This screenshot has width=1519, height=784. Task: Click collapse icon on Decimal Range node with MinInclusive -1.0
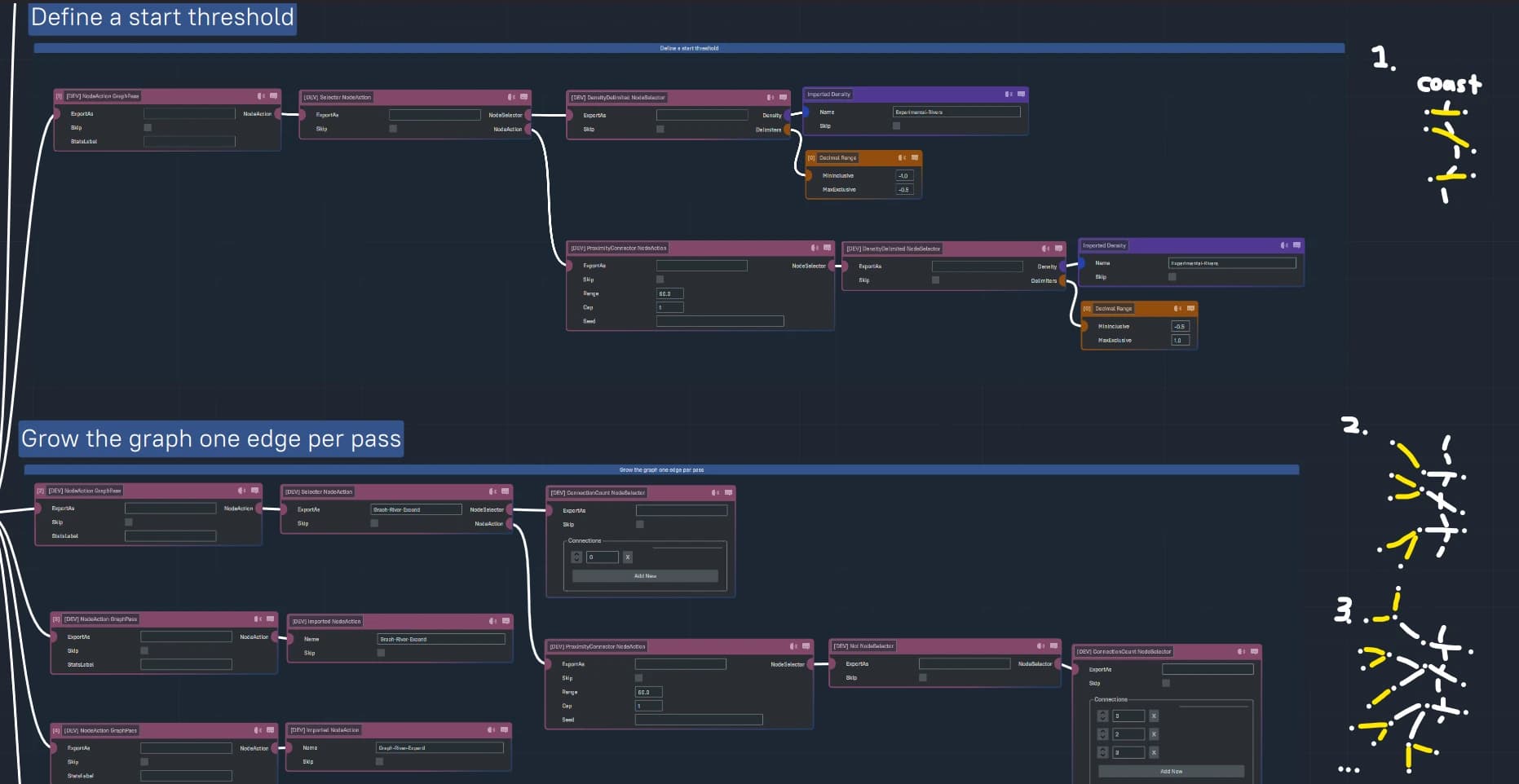[902, 157]
